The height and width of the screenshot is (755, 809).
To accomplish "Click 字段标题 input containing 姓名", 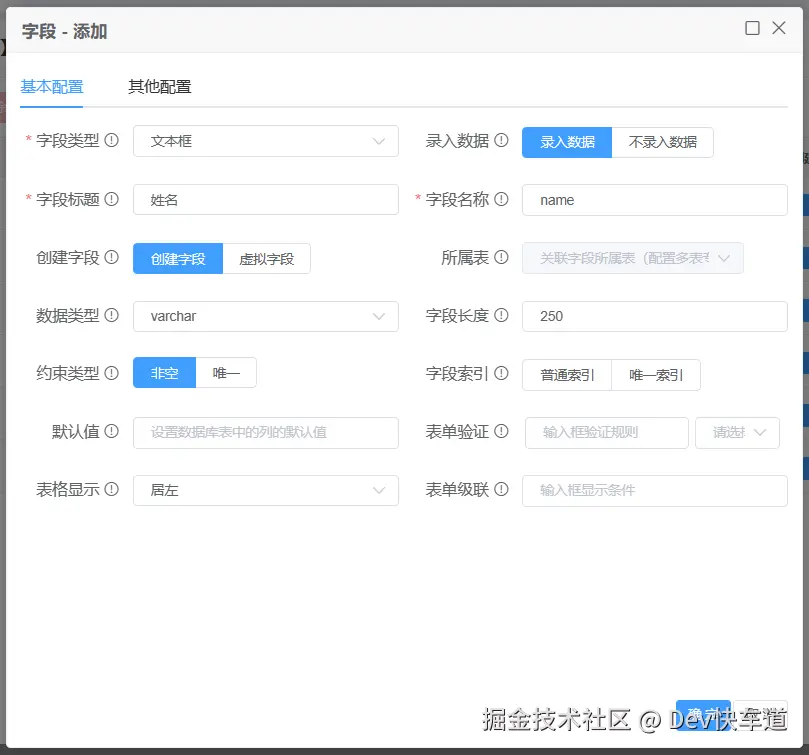I will [x=266, y=200].
